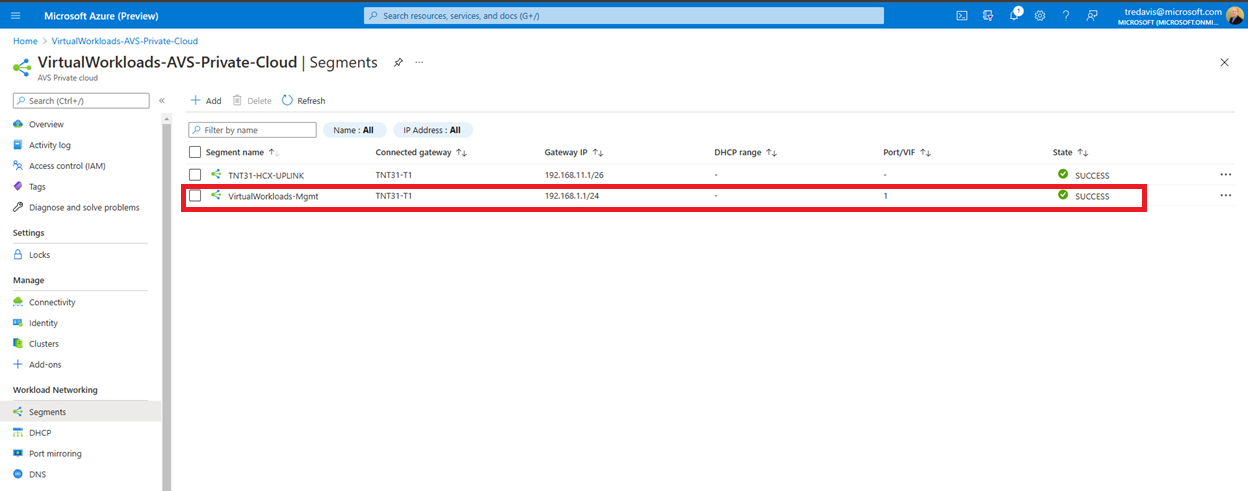The width and height of the screenshot is (1248, 491).
Task: Open Connectivity under Manage
Action: 52,302
